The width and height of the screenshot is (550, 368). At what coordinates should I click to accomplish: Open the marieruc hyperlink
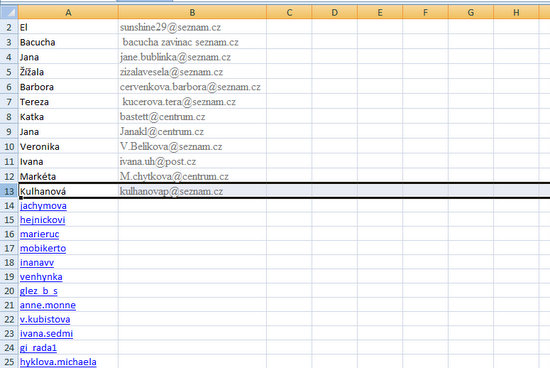pos(40,234)
